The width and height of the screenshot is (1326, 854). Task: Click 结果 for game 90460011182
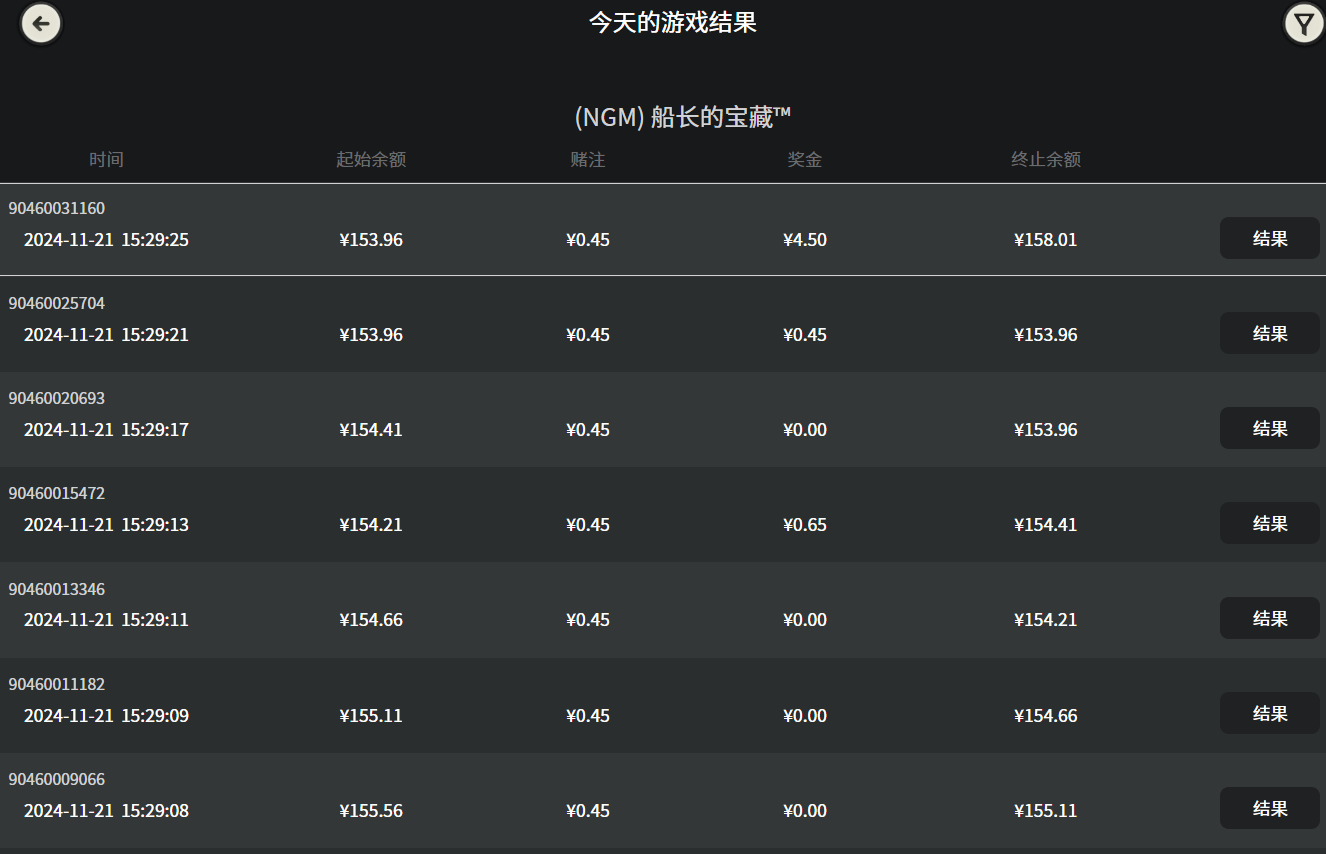[x=1269, y=713]
